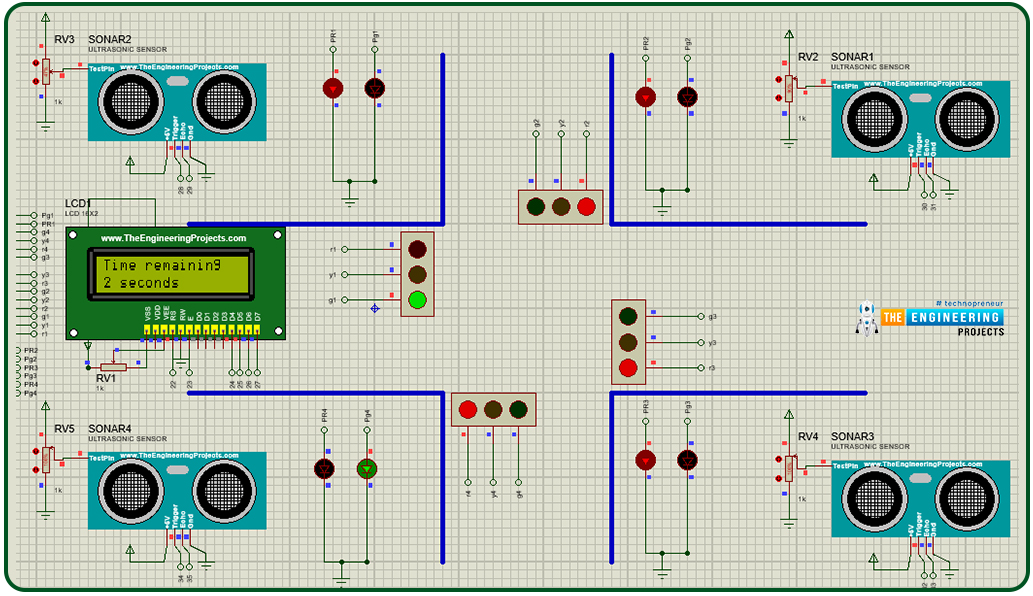Screen dimensions: 1033x596
Task: Click the ground symbol under PR2 and Pg2 LEDs
Action: (x=662, y=210)
